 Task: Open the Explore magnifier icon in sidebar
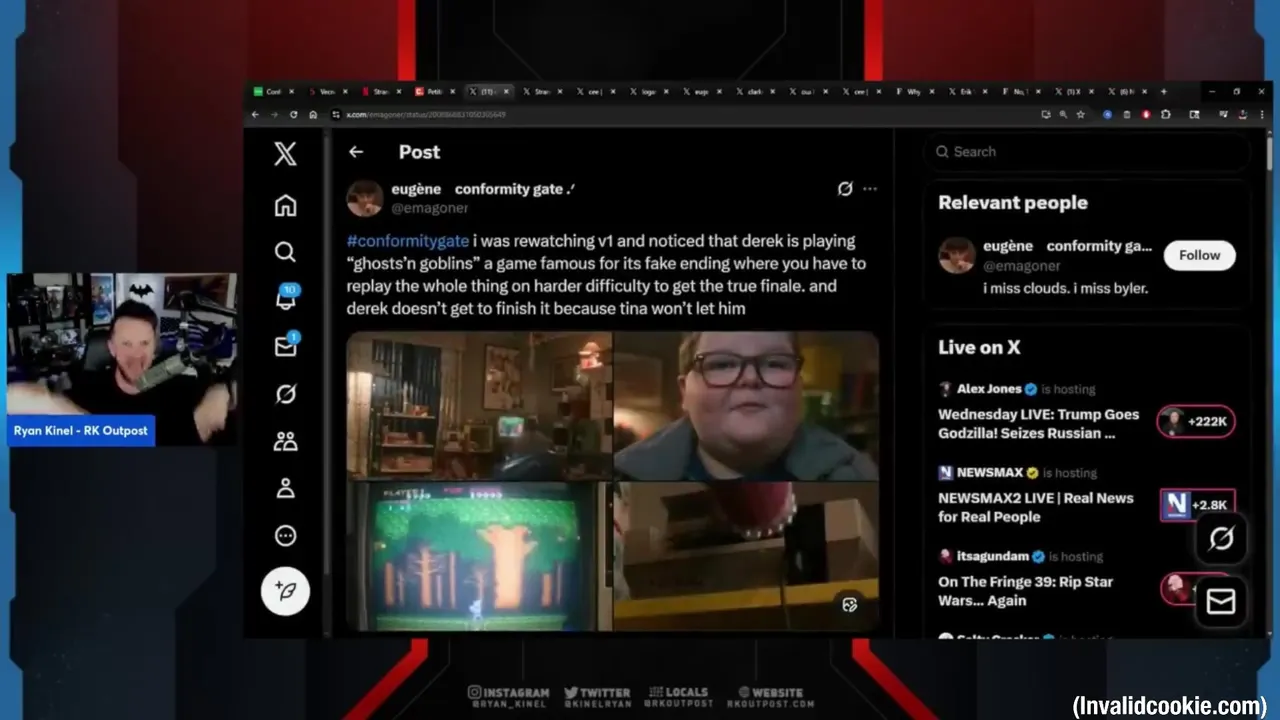coord(285,252)
